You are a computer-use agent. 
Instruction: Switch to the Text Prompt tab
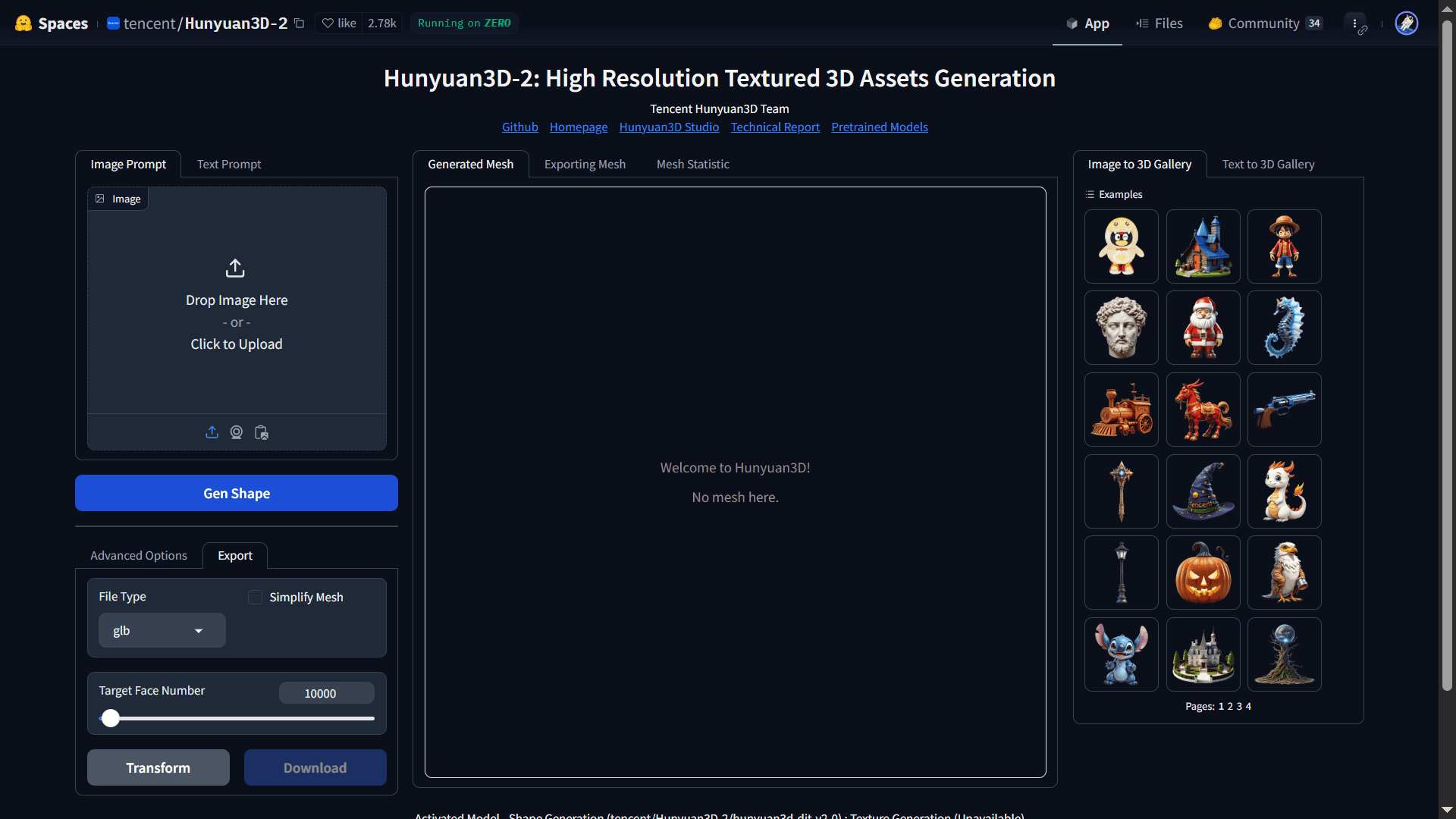click(228, 164)
